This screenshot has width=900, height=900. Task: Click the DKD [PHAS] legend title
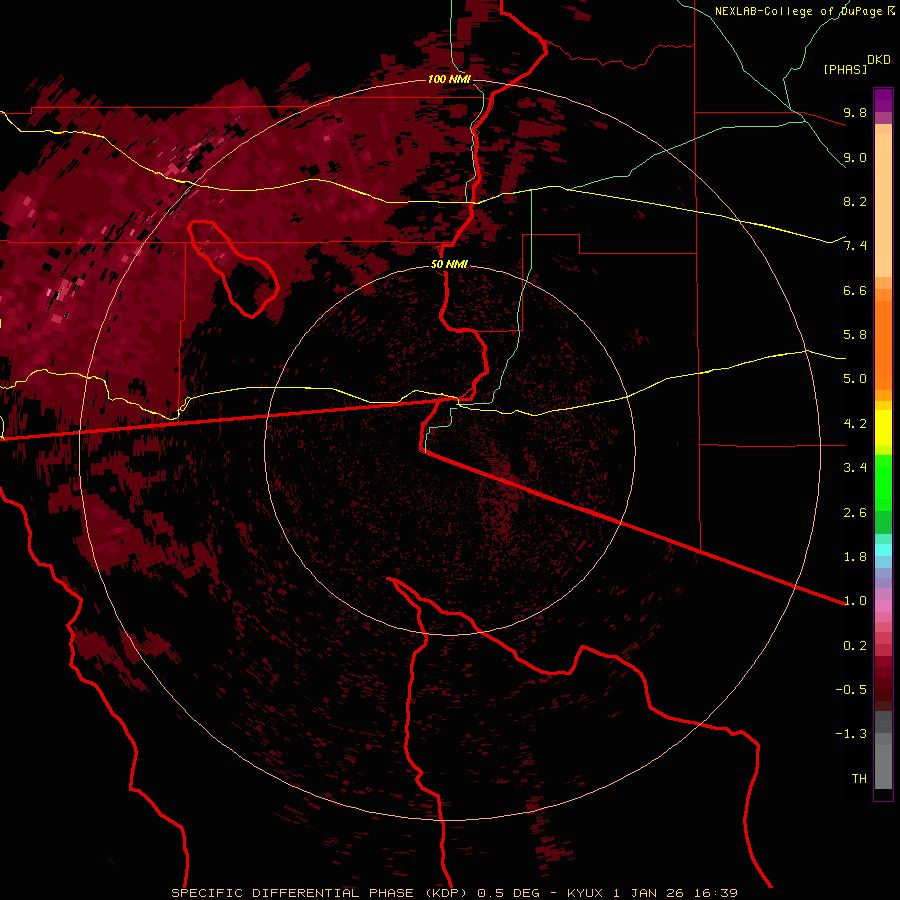(856, 65)
